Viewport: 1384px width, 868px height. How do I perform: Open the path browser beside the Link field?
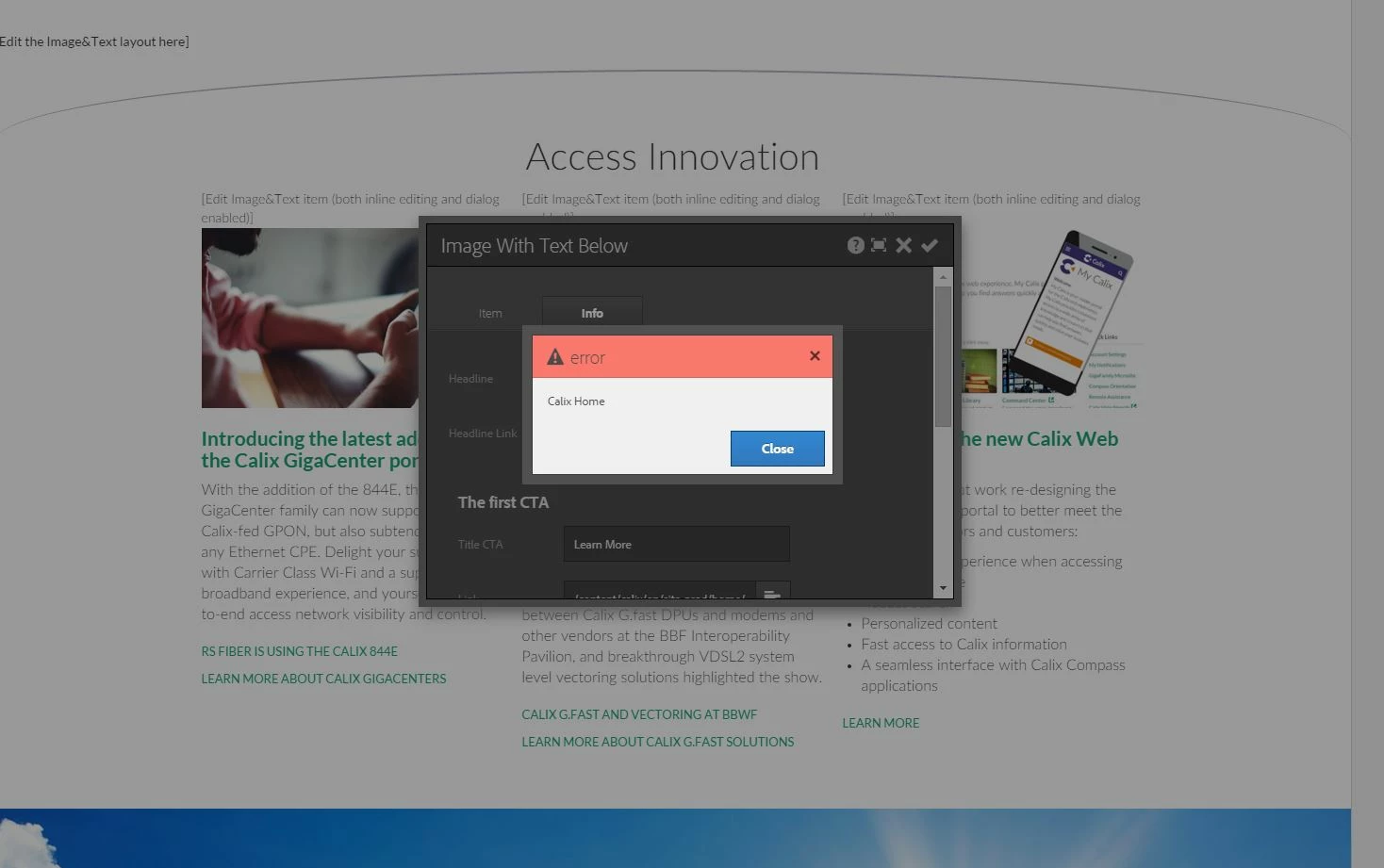point(772,592)
